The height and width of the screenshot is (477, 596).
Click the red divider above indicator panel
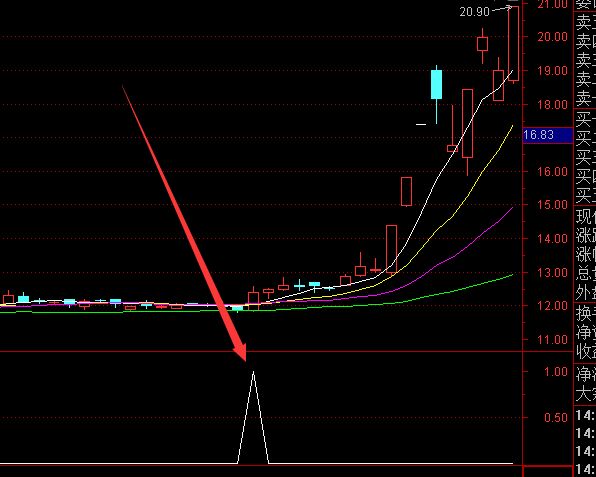click(x=262, y=352)
